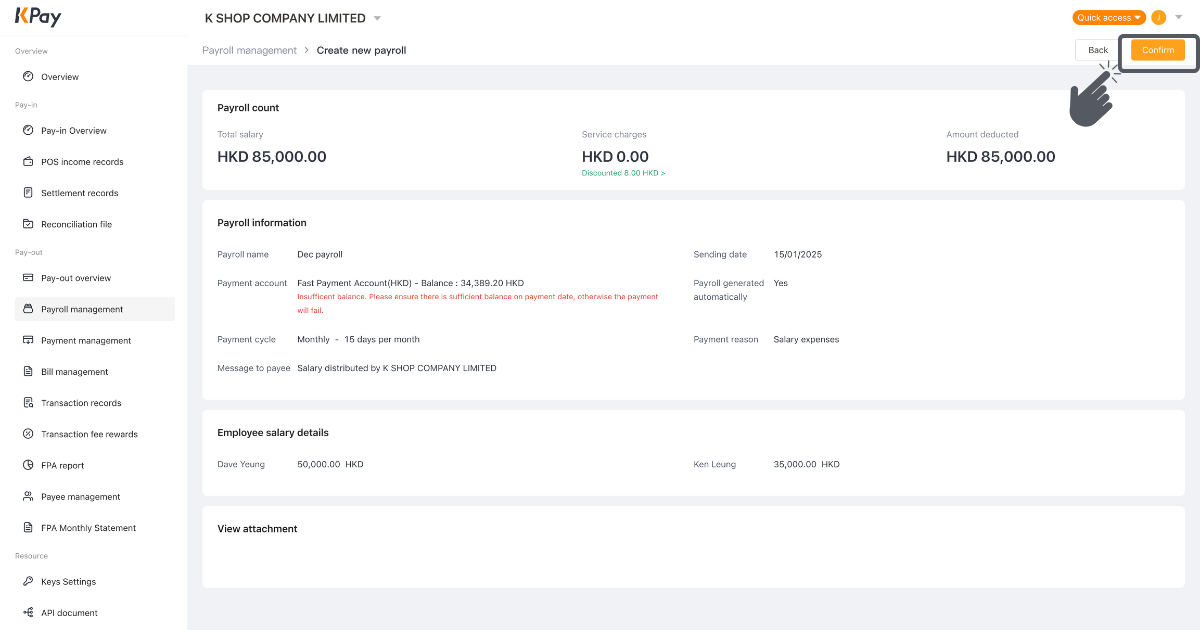
Task: Select the Overview icon in the sidebar
Action: 28,76
